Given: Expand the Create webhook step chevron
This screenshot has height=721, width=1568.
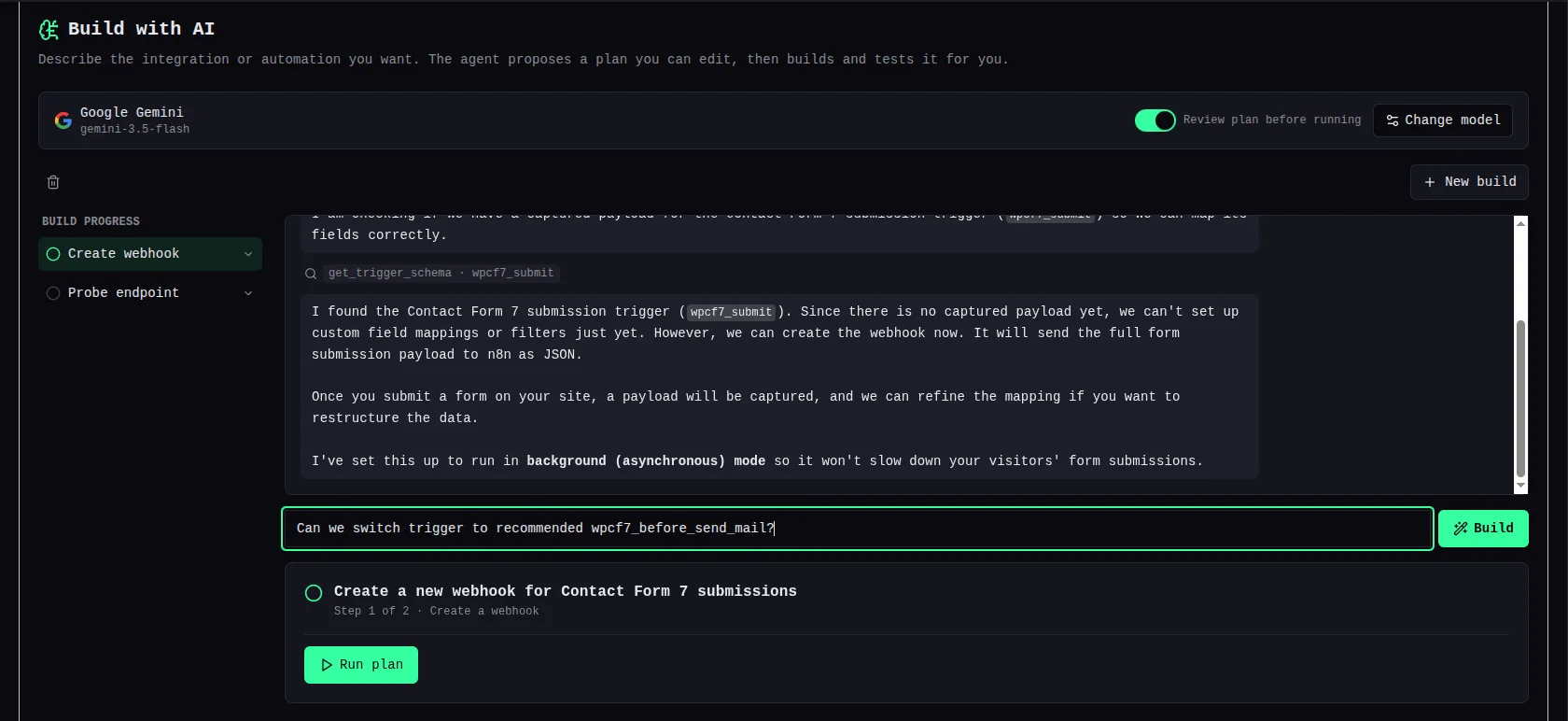Looking at the screenshot, I should (248, 254).
